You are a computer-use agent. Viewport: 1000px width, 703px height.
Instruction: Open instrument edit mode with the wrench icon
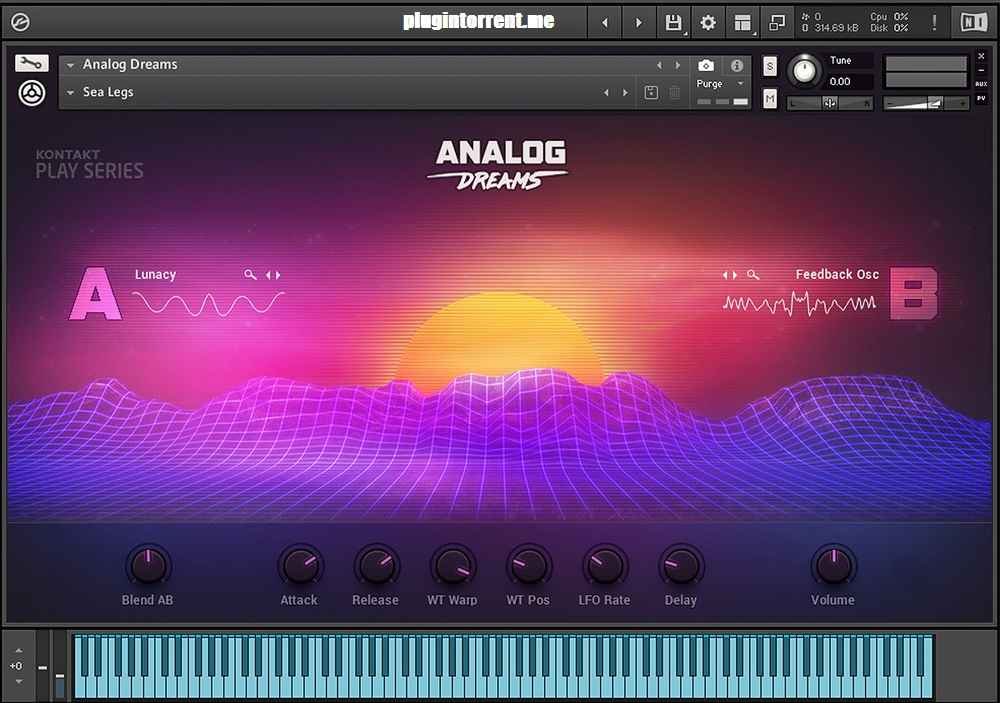(x=32, y=63)
